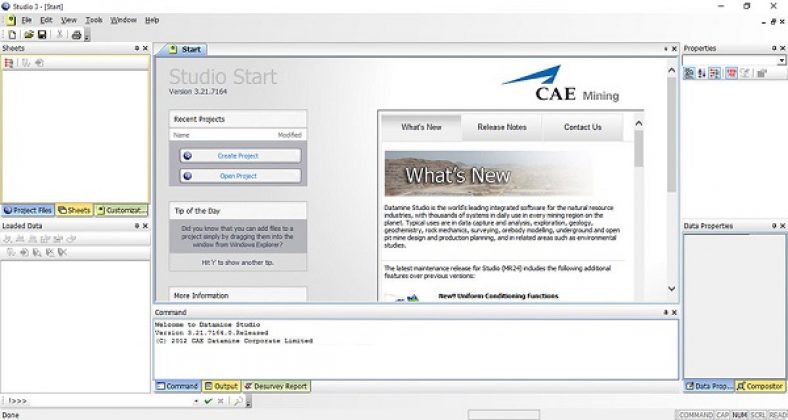Click the New document toolbar icon
This screenshot has width=788, height=420.
(12, 35)
